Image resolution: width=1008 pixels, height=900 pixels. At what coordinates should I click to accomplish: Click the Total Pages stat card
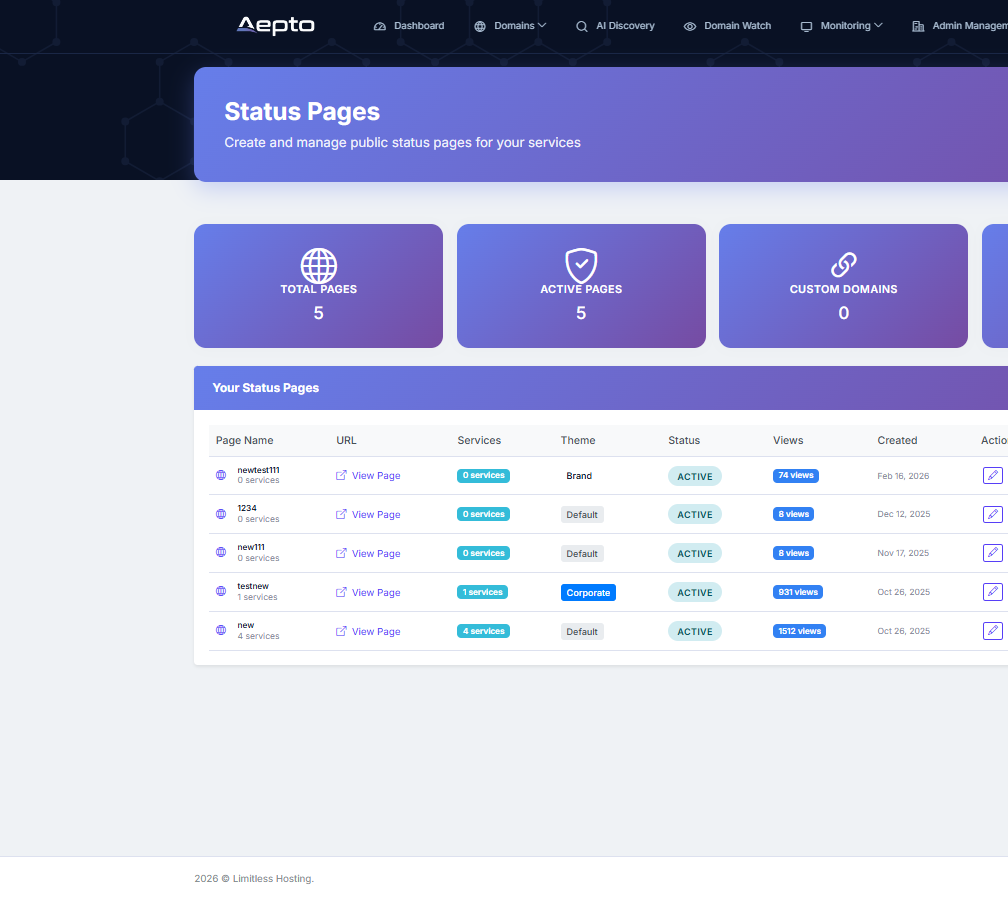click(319, 286)
